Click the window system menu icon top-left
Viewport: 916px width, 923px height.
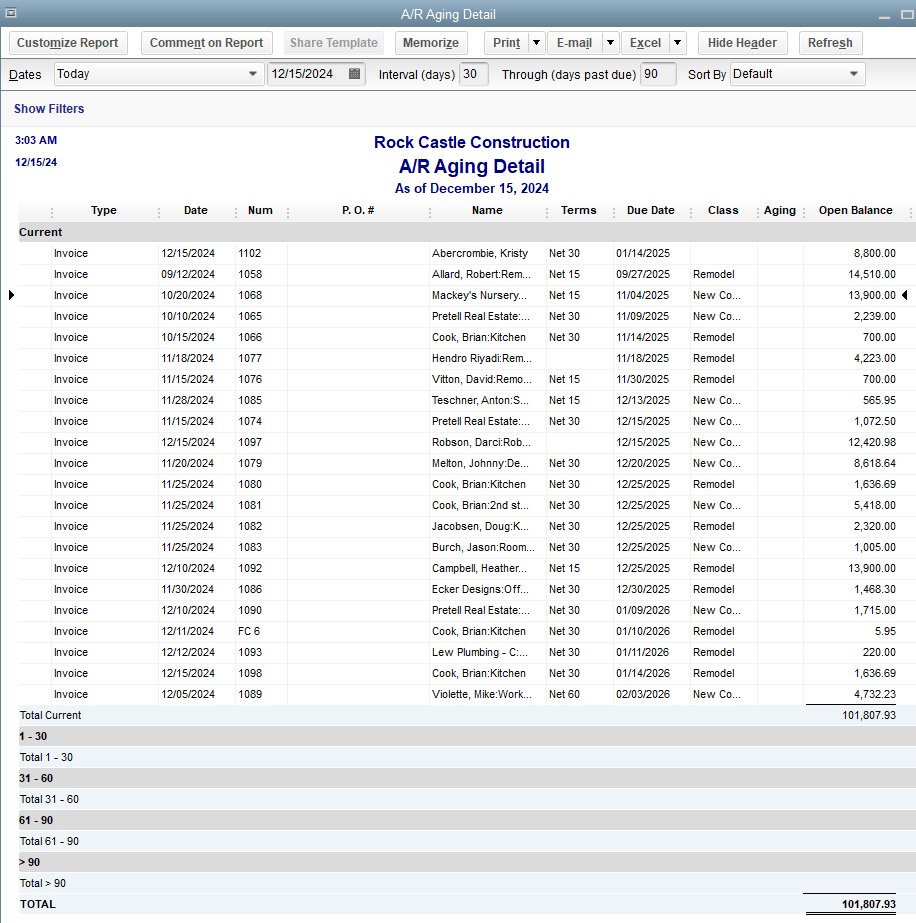[x=12, y=14]
